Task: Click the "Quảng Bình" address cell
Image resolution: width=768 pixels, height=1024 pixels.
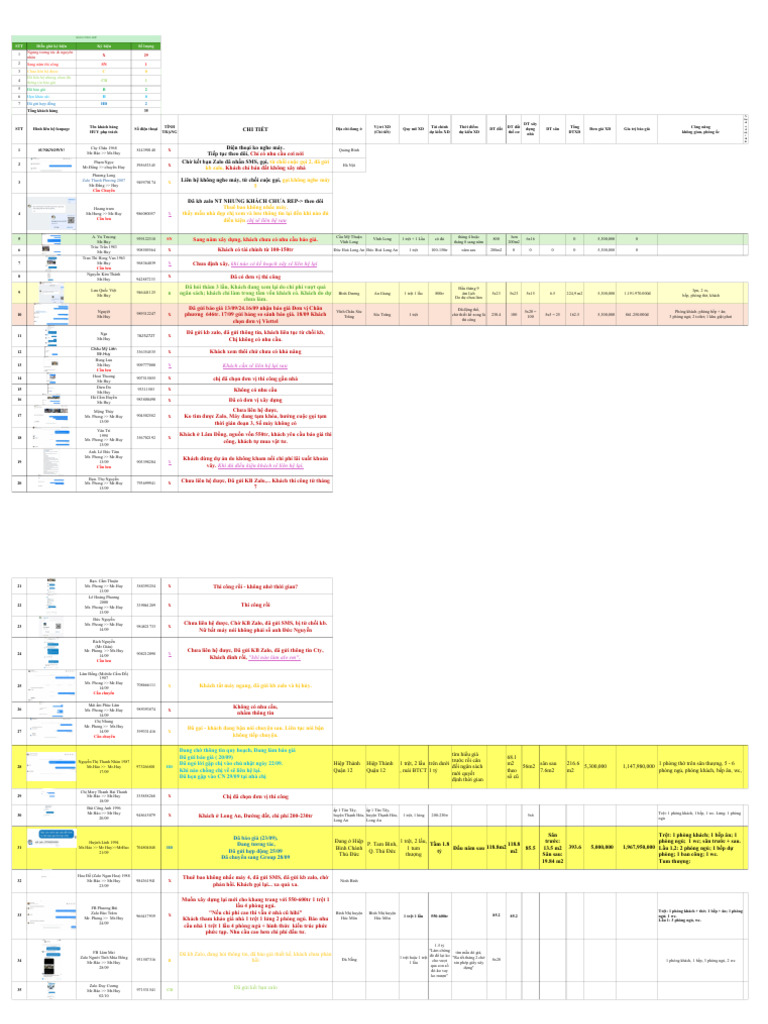Action: [x=349, y=150]
